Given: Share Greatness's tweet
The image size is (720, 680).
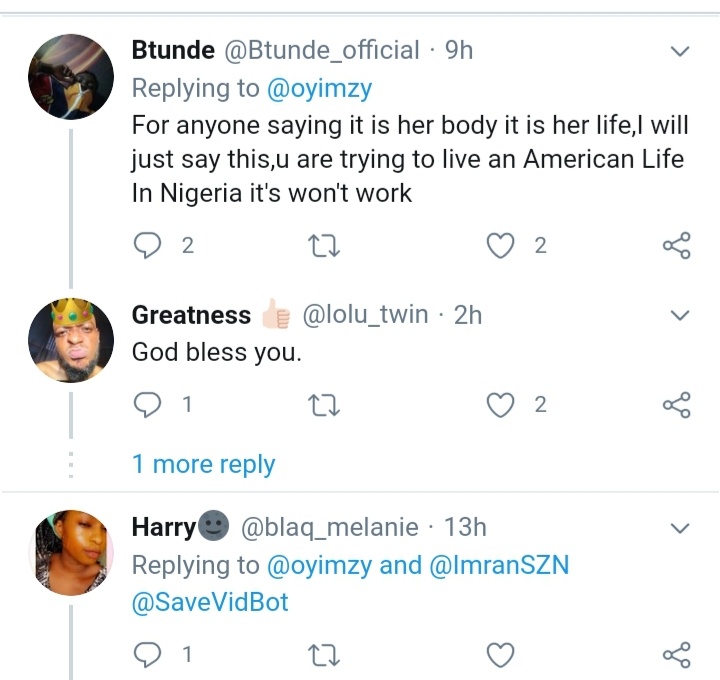Looking at the screenshot, I should pos(677,405).
